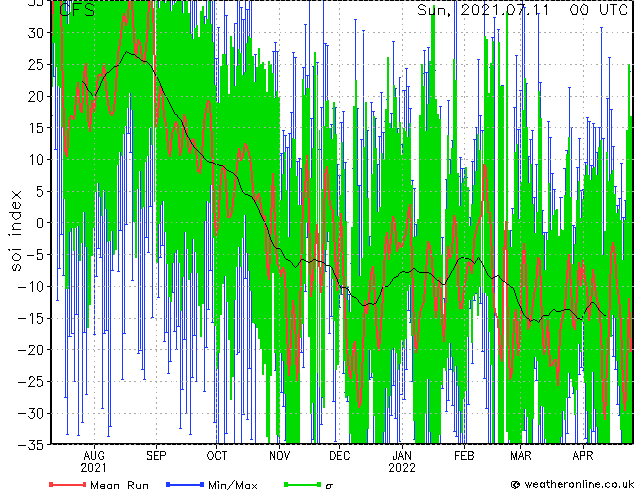Click the DEC month label

click(340, 456)
